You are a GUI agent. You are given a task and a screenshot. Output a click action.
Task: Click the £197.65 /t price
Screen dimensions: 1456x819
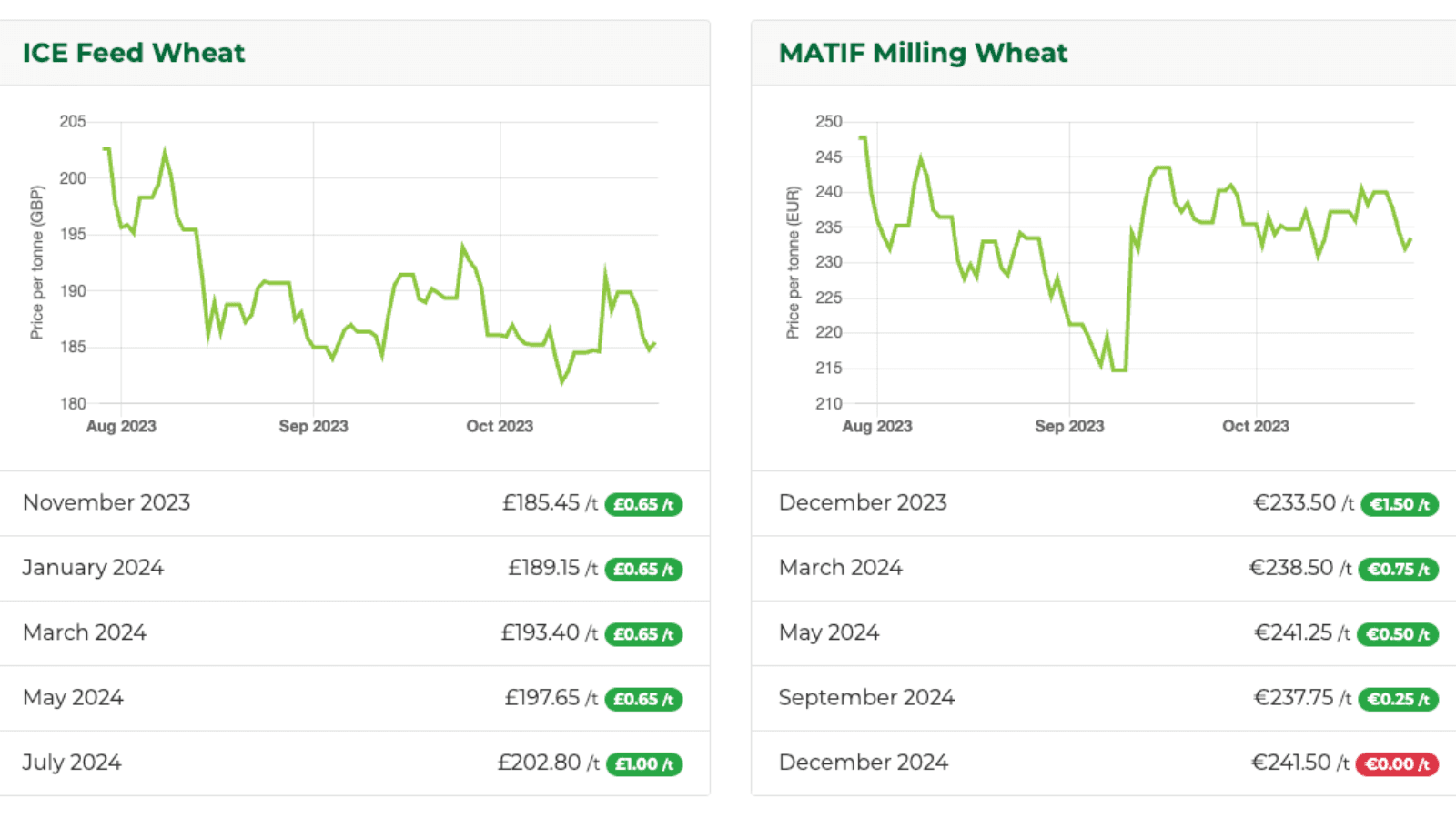(551, 698)
